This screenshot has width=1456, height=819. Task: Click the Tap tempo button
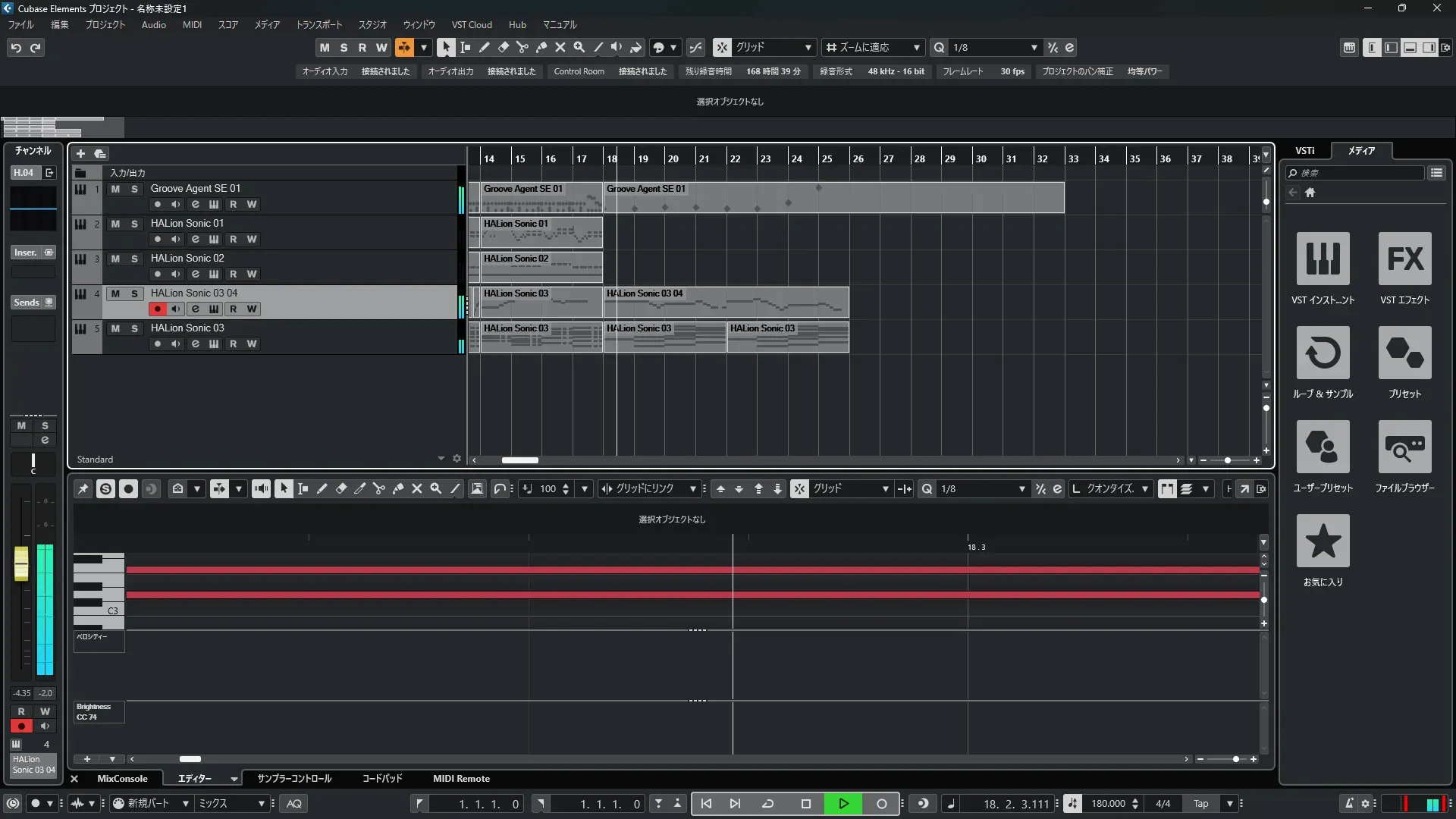tap(1200, 804)
